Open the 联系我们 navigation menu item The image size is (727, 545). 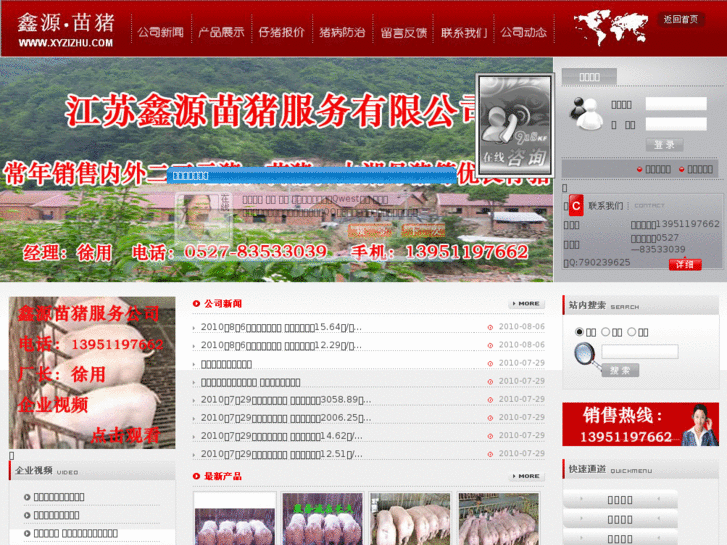point(464,32)
